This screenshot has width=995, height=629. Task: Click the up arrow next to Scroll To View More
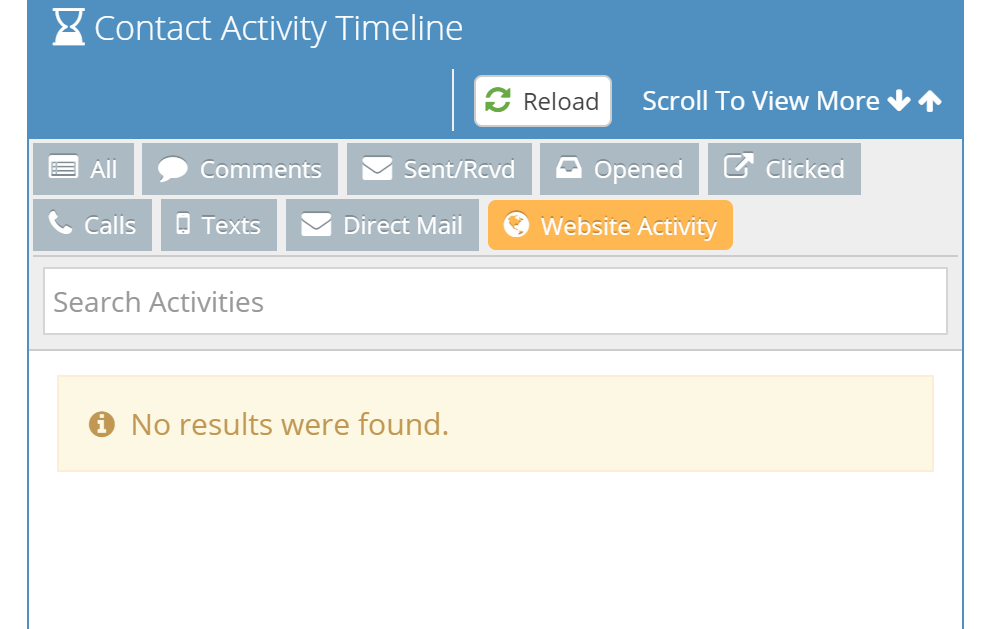[x=930, y=101]
